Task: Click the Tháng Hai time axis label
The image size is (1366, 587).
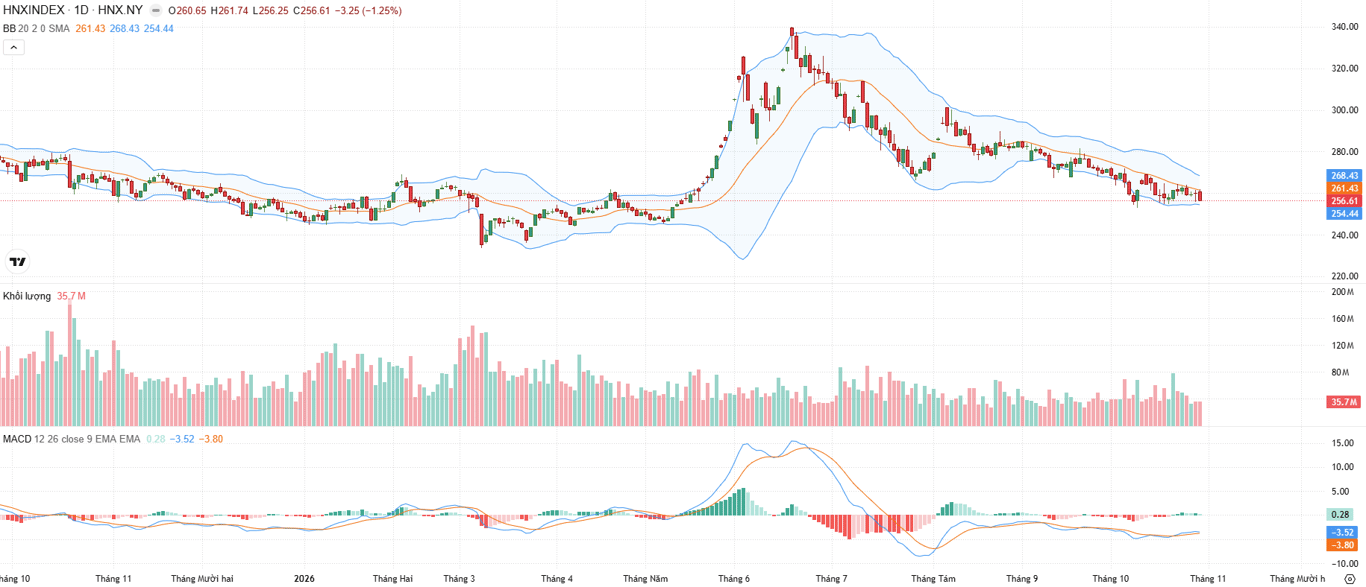Action: click(x=392, y=579)
